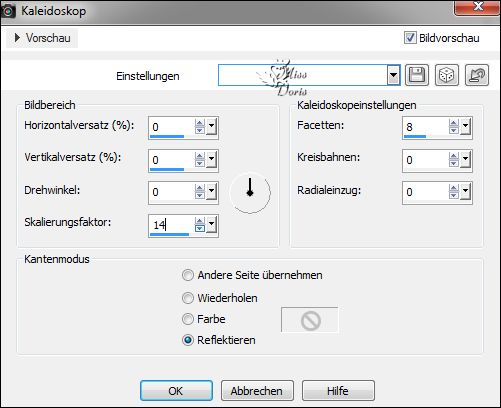
Task: Click the randomize parameters dice icon
Action: 447,75
